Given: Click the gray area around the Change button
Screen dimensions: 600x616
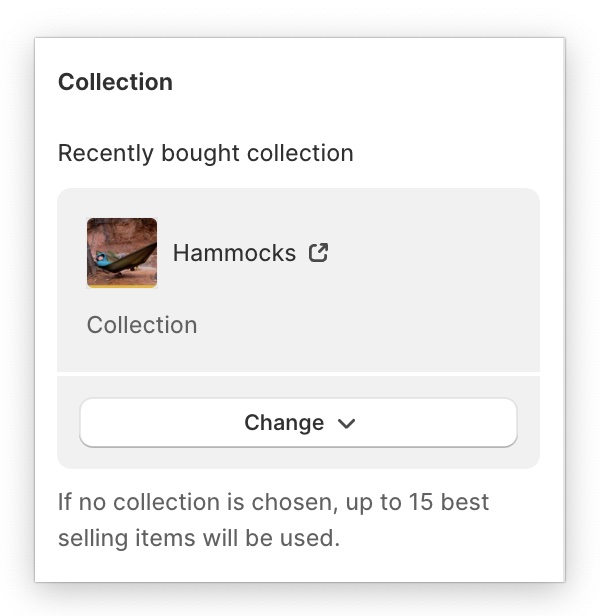Looking at the screenshot, I should click(x=298, y=458).
